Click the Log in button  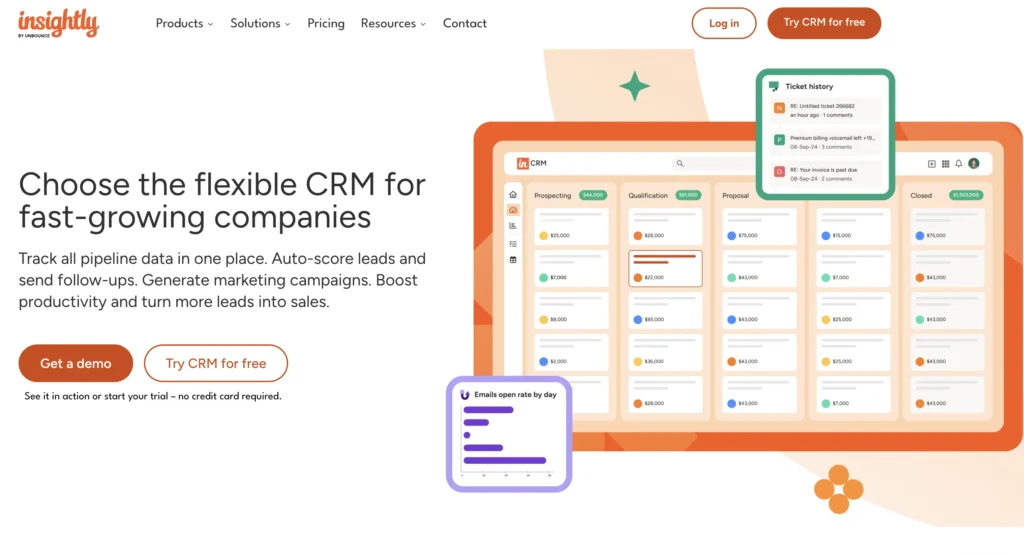724,24
